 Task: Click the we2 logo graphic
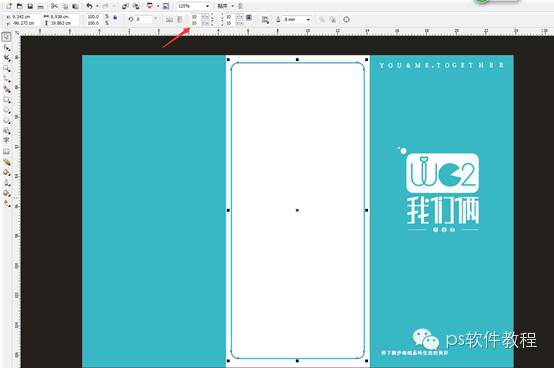(x=442, y=173)
